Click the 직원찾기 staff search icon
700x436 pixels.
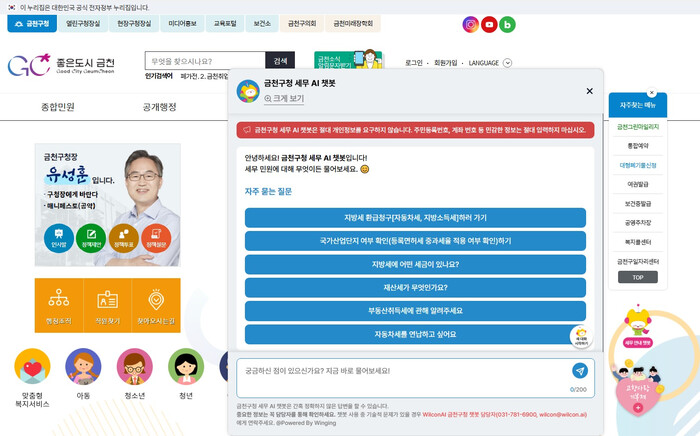click(x=108, y=305)
